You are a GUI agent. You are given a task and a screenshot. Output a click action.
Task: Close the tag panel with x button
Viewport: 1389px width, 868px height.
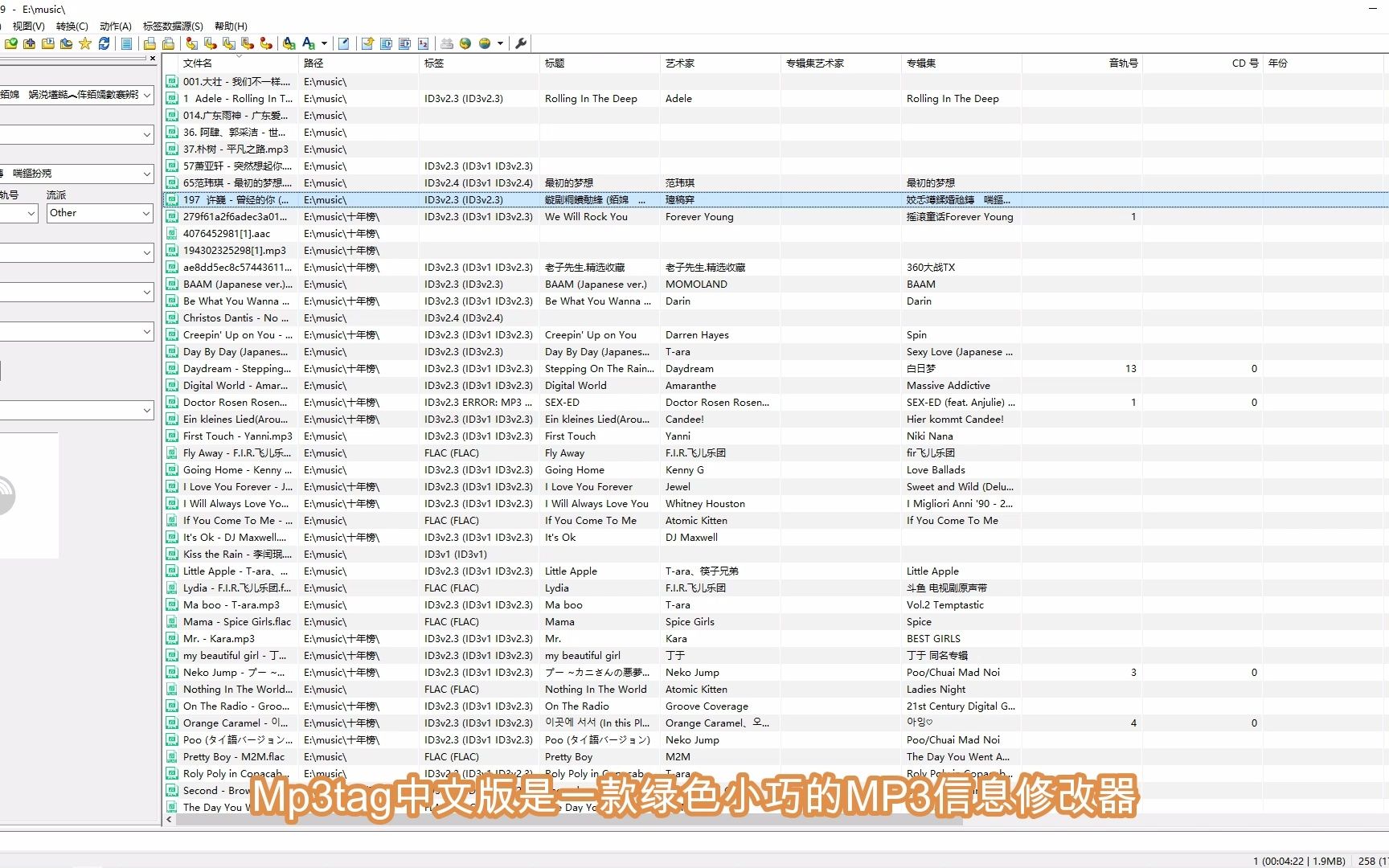coord(153,59)
